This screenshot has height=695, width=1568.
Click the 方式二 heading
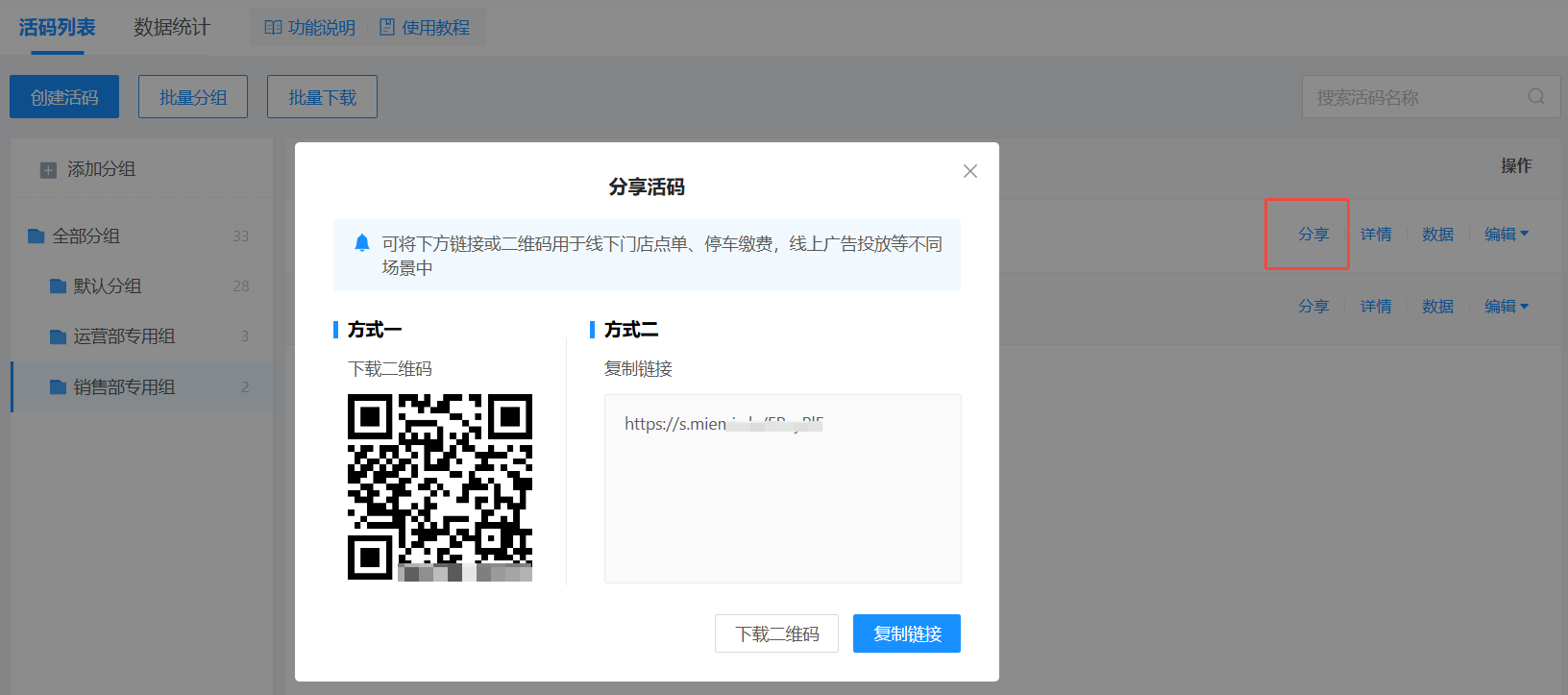point(631,330)
